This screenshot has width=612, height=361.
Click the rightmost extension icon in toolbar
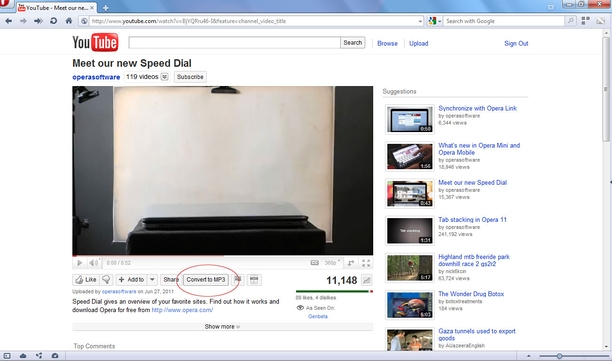coord(601,21)
